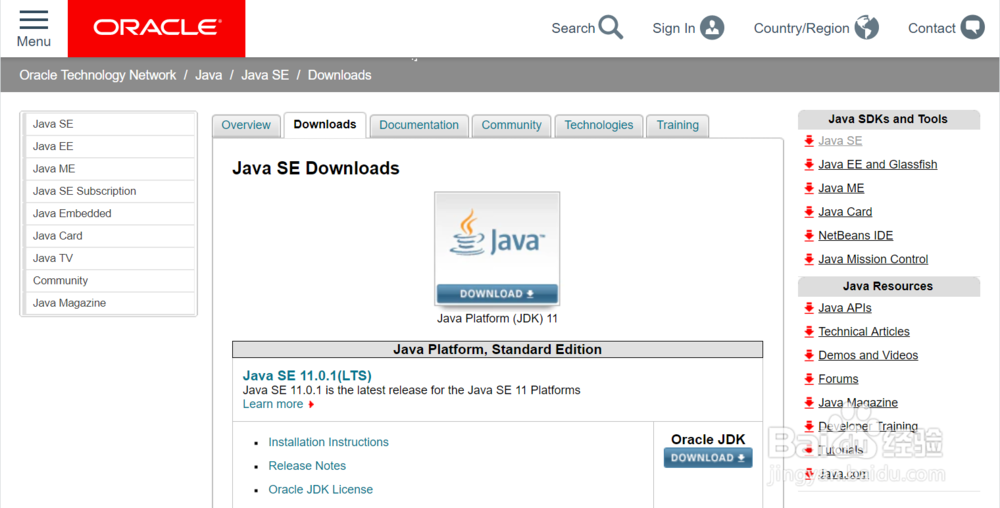Open Java Card link in SDKs list
This screenshot has height=508, width=1000.
[x=845, y=212]
